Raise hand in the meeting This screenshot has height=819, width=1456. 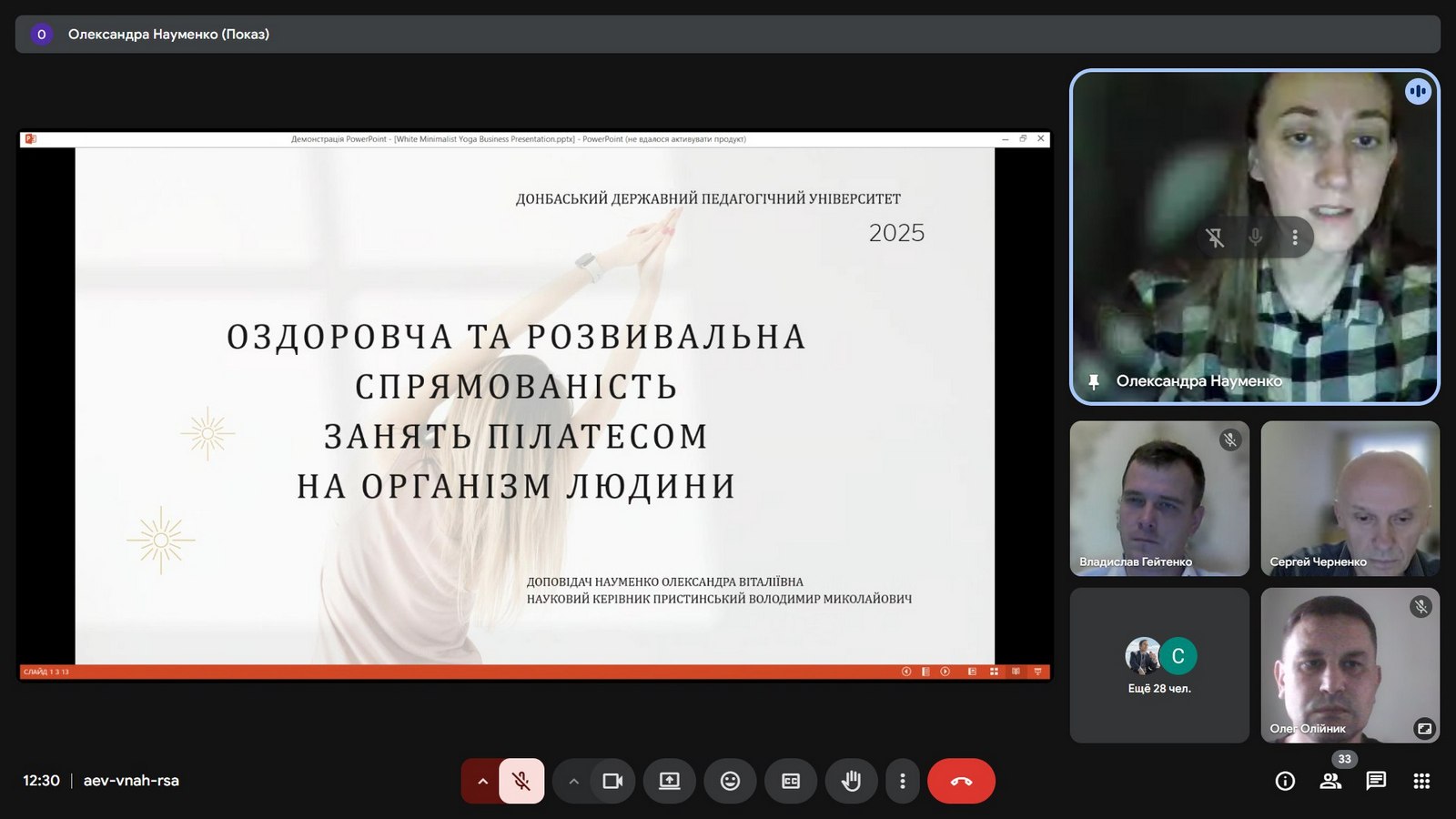coord(851,781)
